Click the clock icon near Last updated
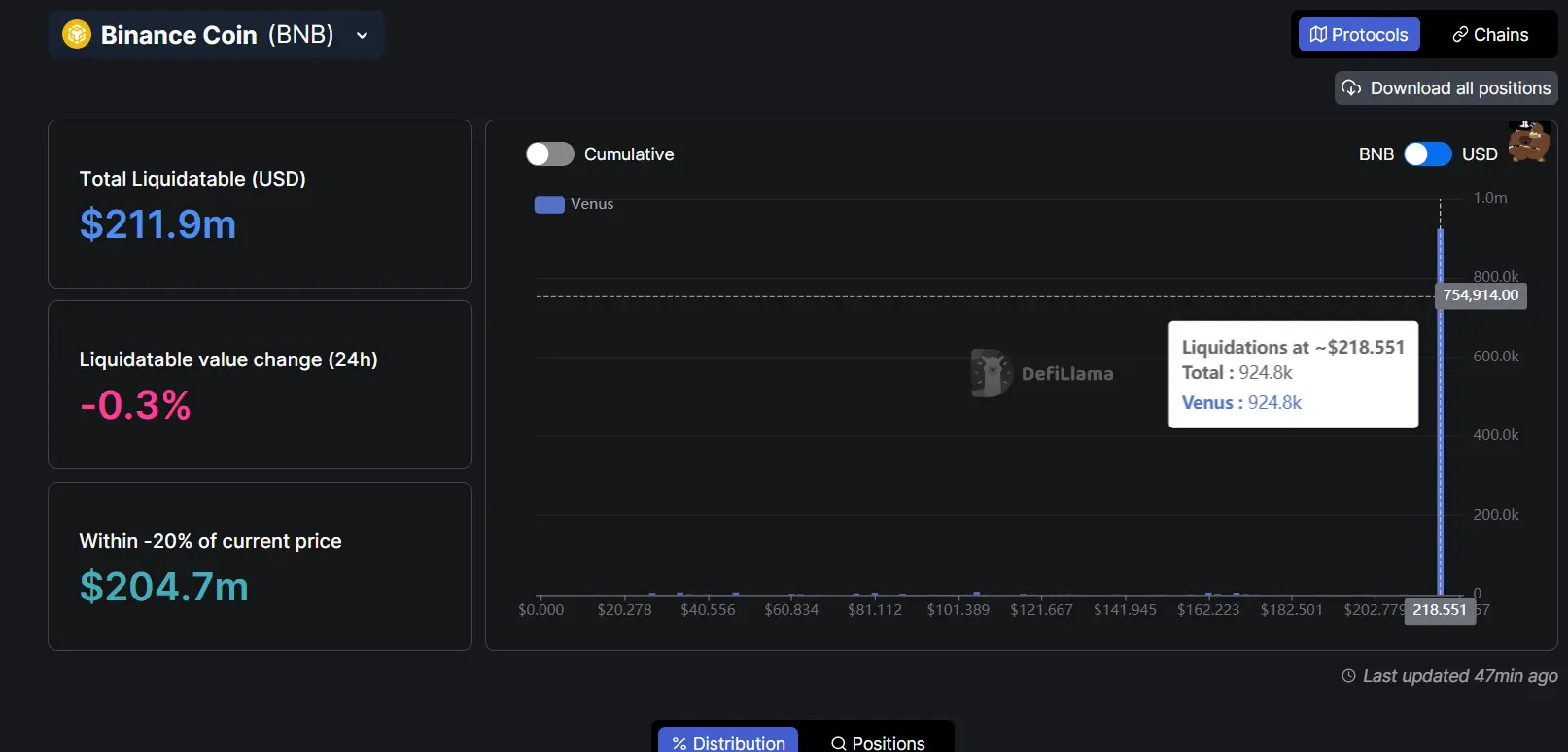This screenshot has width=1568, height=752. click(x=1349, y=676)
